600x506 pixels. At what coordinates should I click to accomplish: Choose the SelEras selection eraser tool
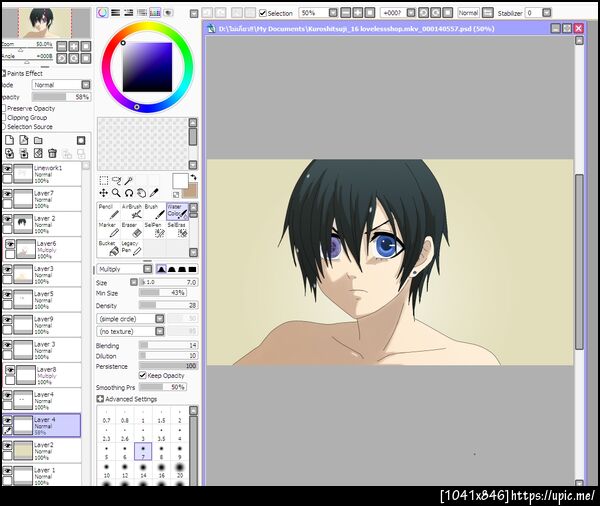pos(177,230)
